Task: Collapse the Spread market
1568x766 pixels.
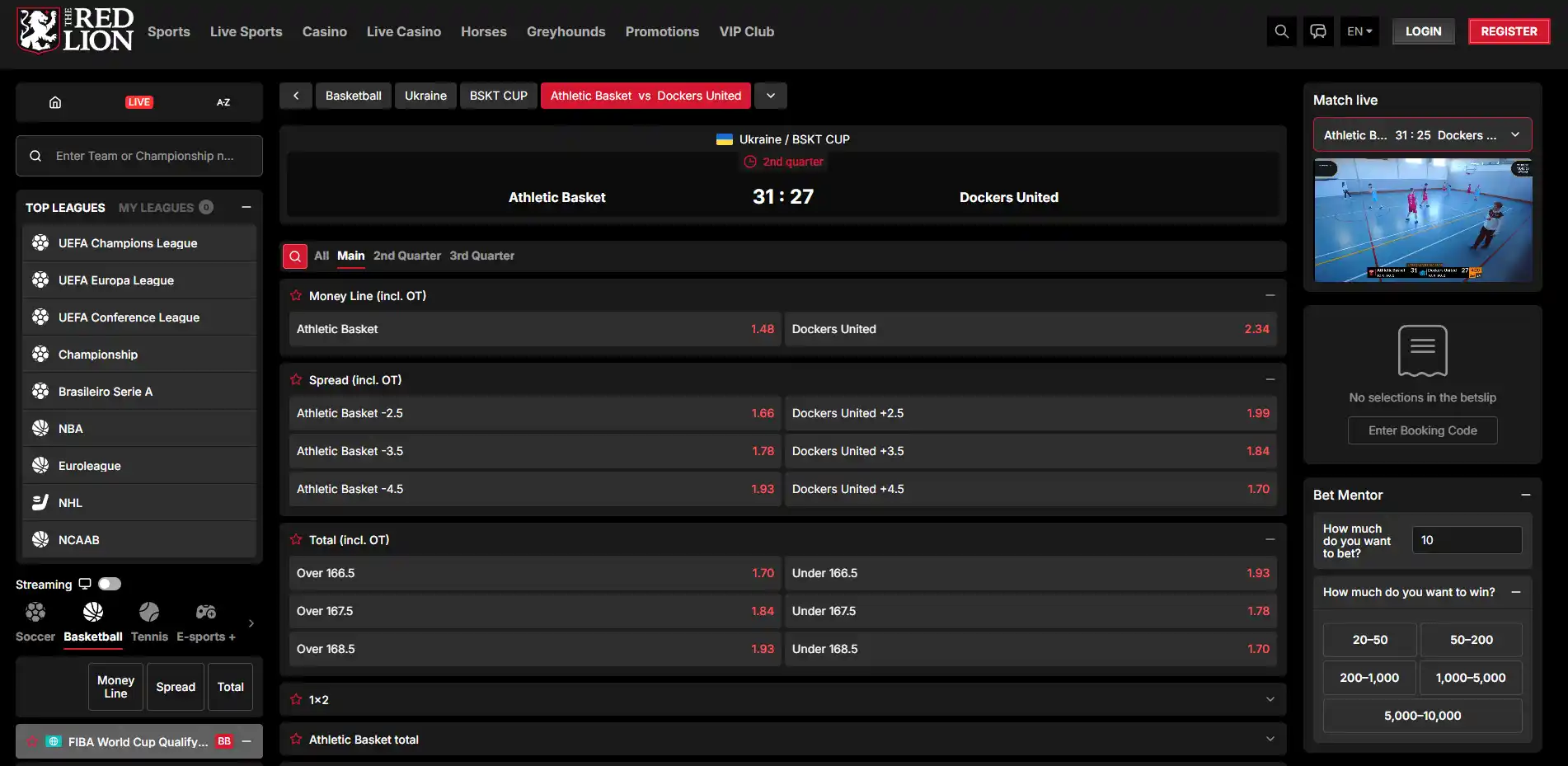Action: (1270, 379)
